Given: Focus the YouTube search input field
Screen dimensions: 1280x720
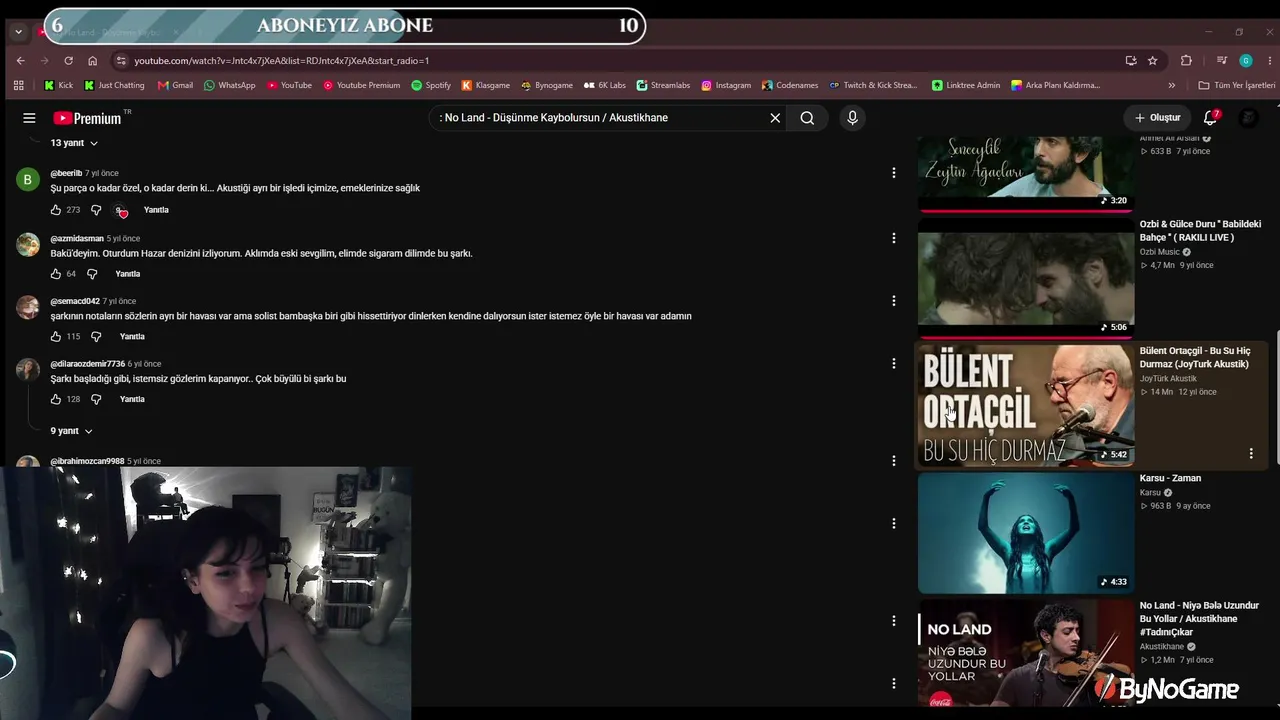Looking at the screenshot, I should [x=600, y=118].
